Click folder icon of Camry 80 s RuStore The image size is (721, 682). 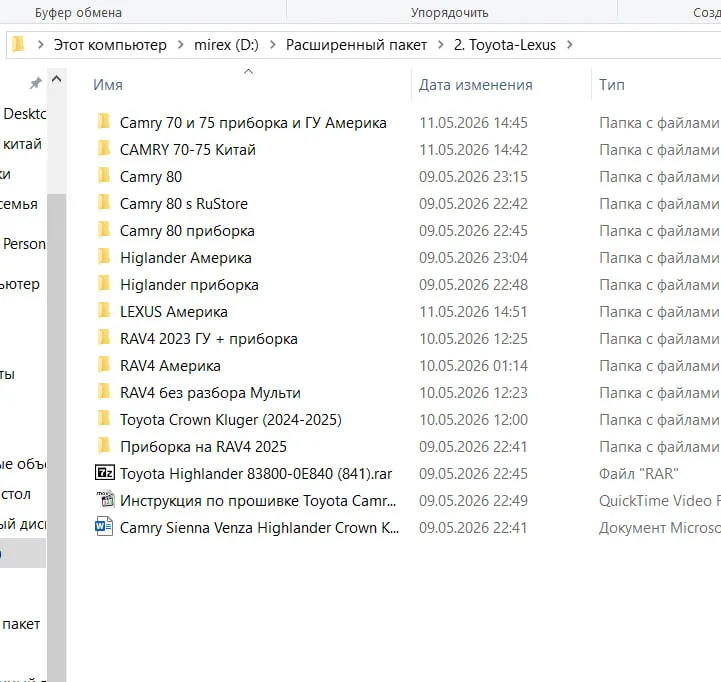pos(104,203)
